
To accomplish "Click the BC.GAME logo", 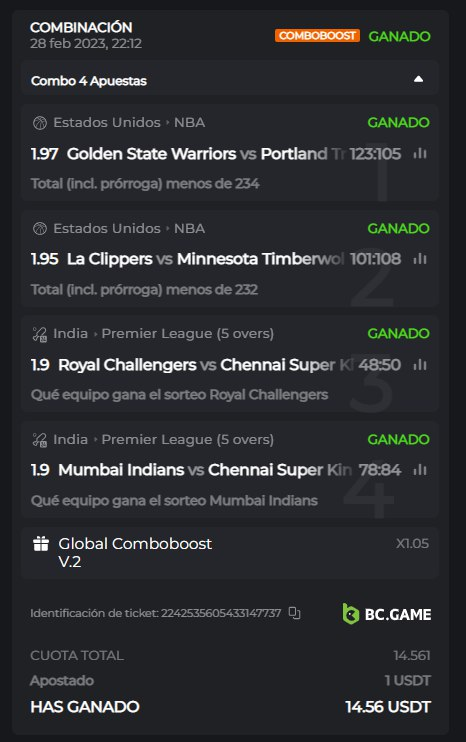I will [387, 614].
